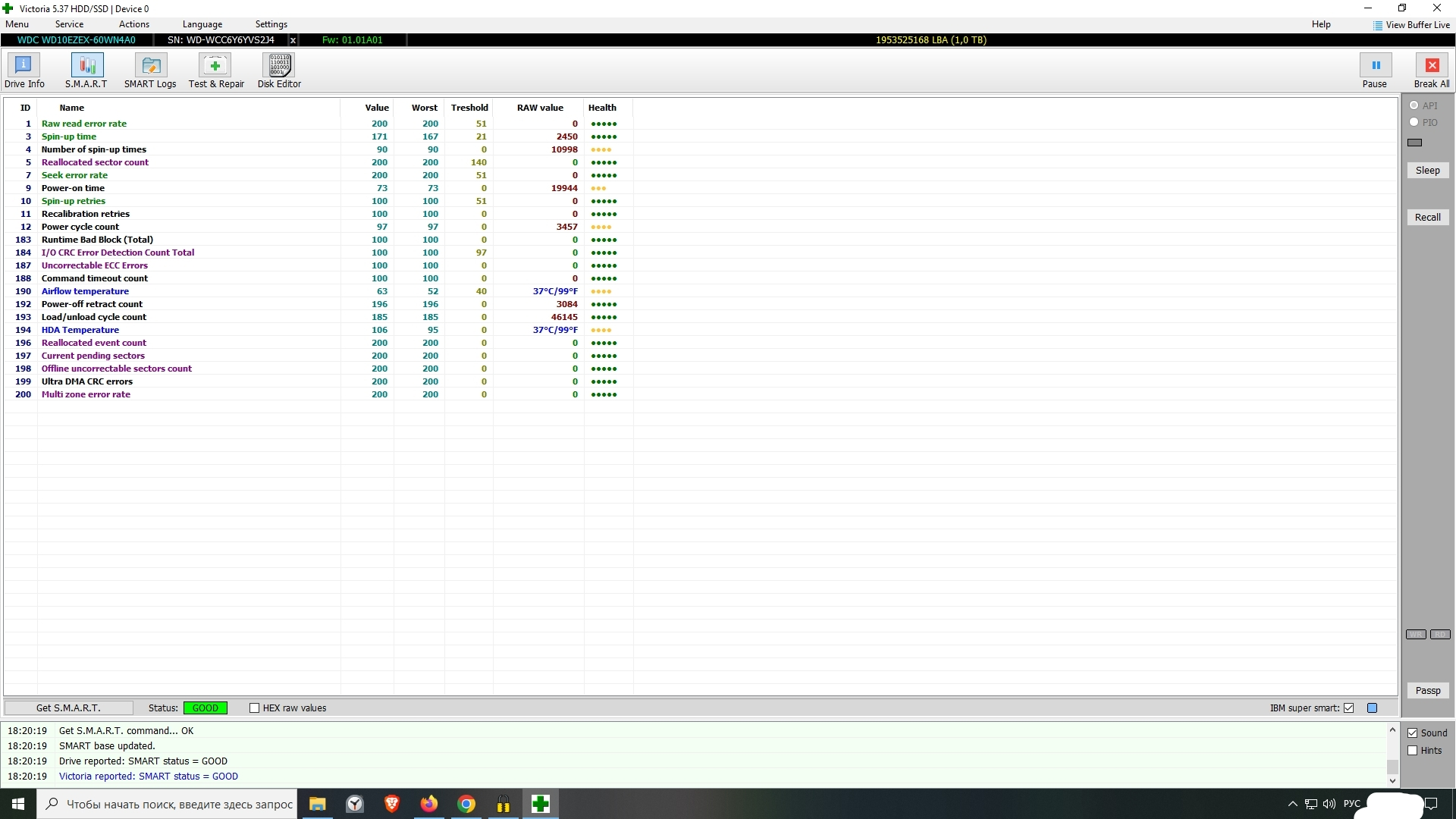
Task: Click the blue square beside IBM super smart
Action: (x=1372, y=708)
